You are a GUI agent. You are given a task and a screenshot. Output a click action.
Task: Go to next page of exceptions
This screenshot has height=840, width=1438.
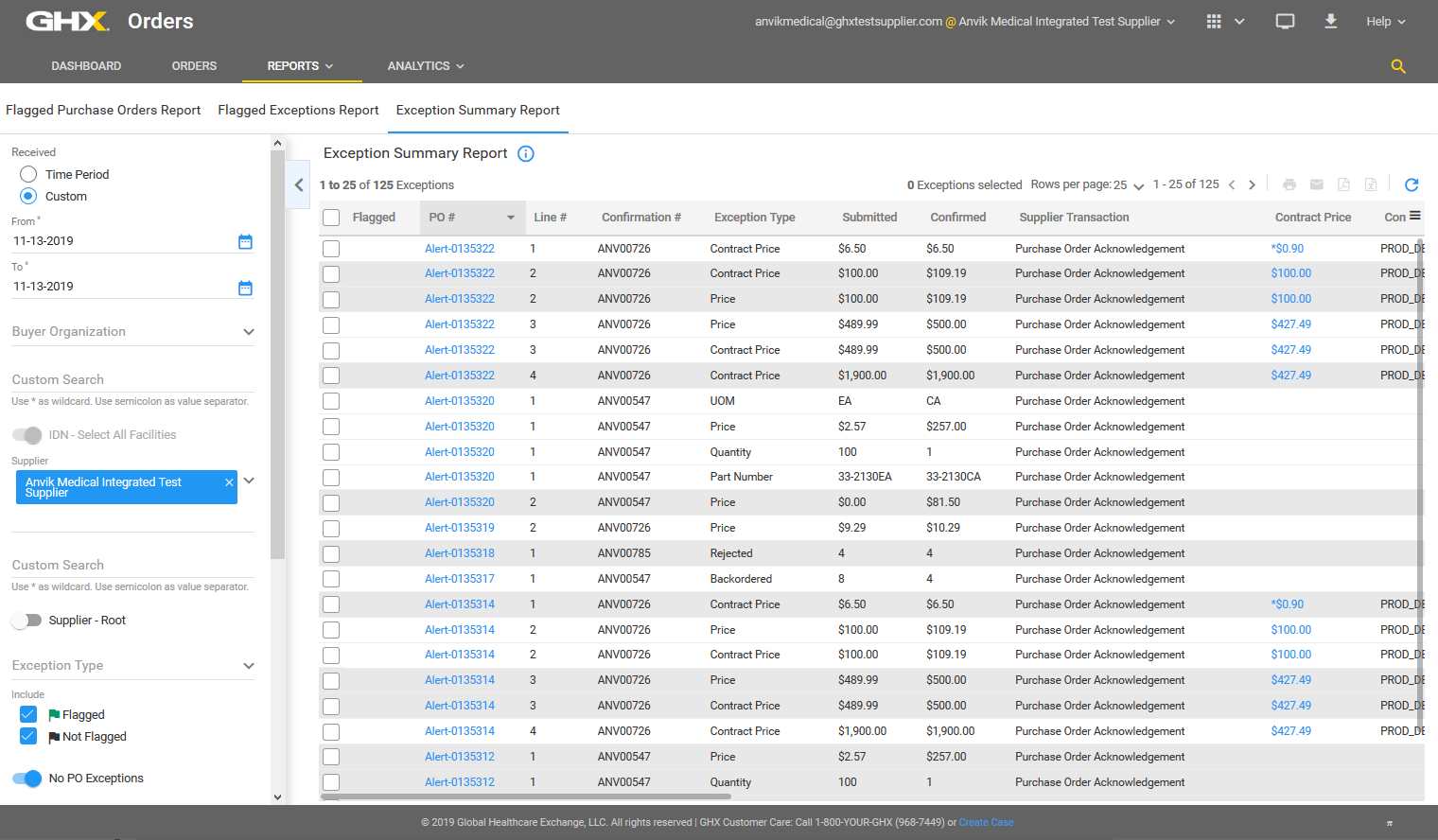(1253, 185)
